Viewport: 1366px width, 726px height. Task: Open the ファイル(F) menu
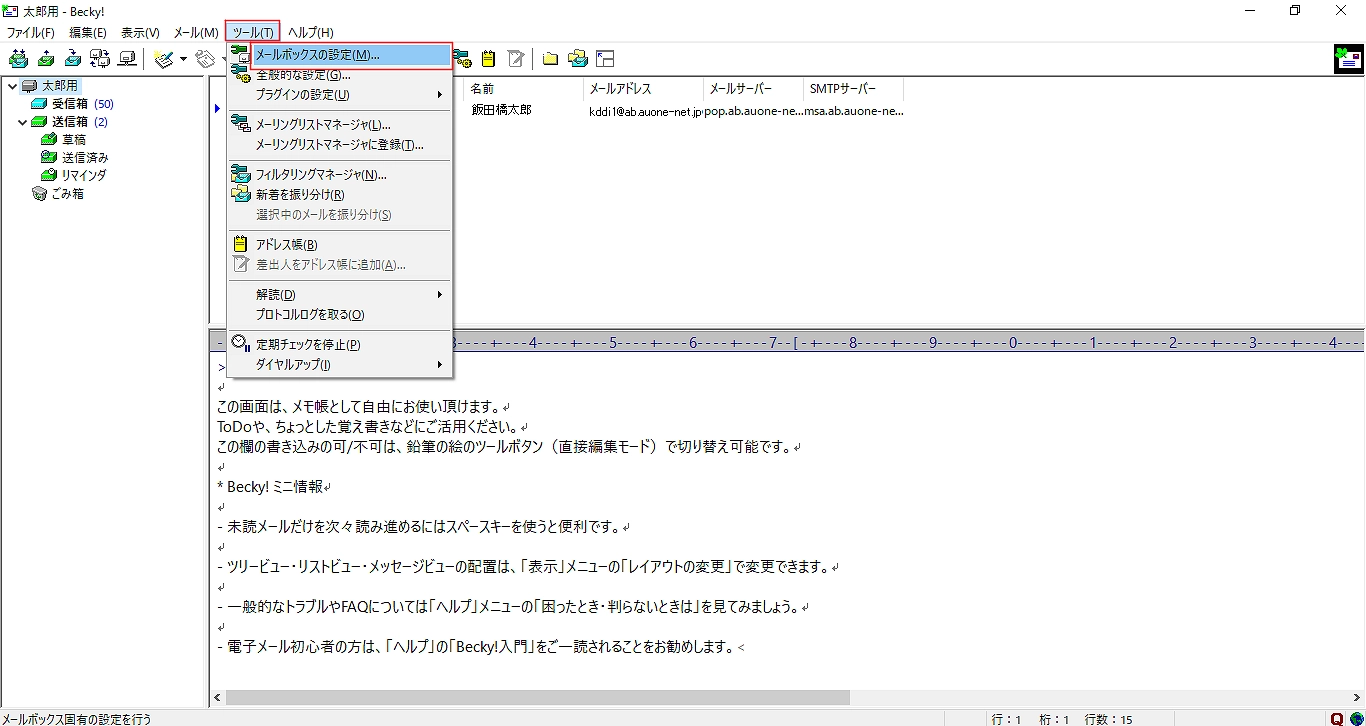click(31, 32)
